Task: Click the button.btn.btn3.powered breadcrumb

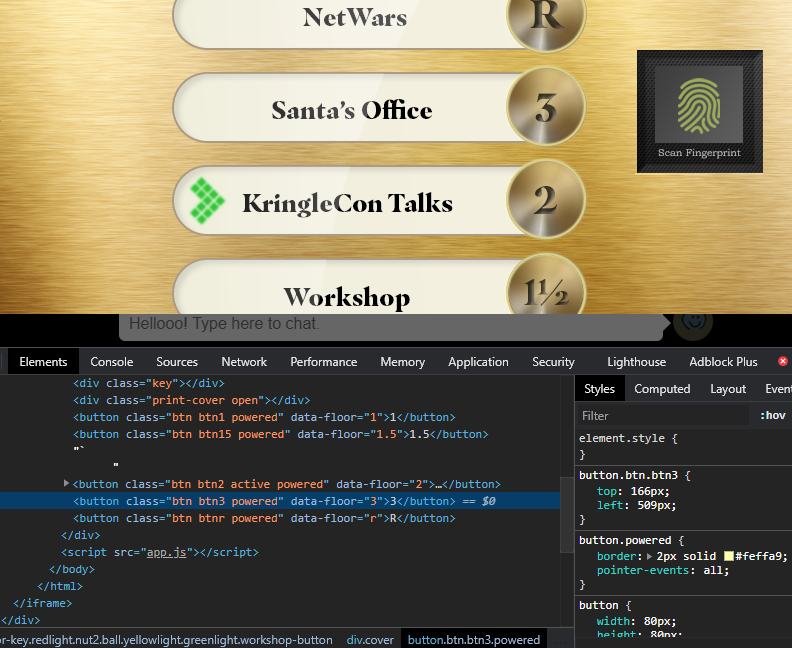Action: click(x=474, y=639)
